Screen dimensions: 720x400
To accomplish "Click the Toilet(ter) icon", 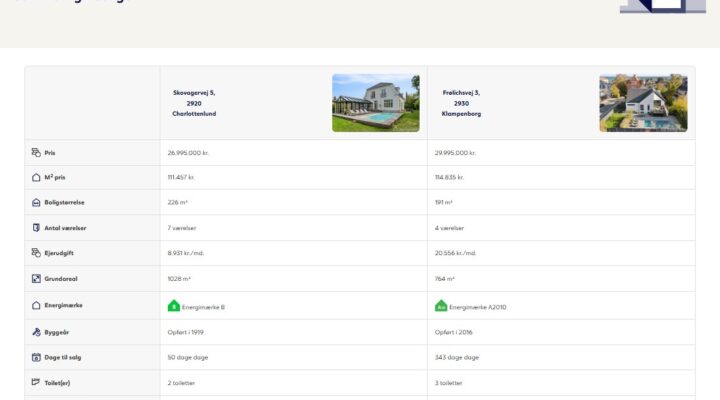I will [x=36, y=382].
